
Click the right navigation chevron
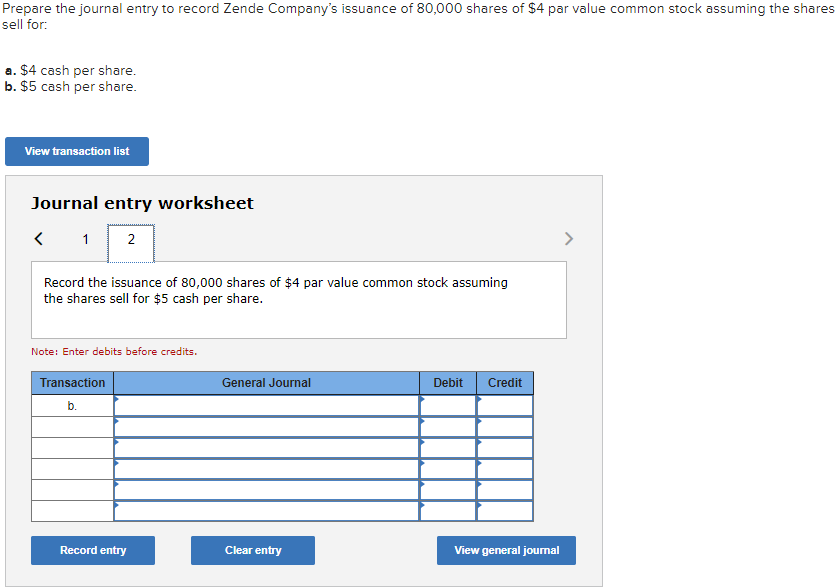(x=568, y=238)
